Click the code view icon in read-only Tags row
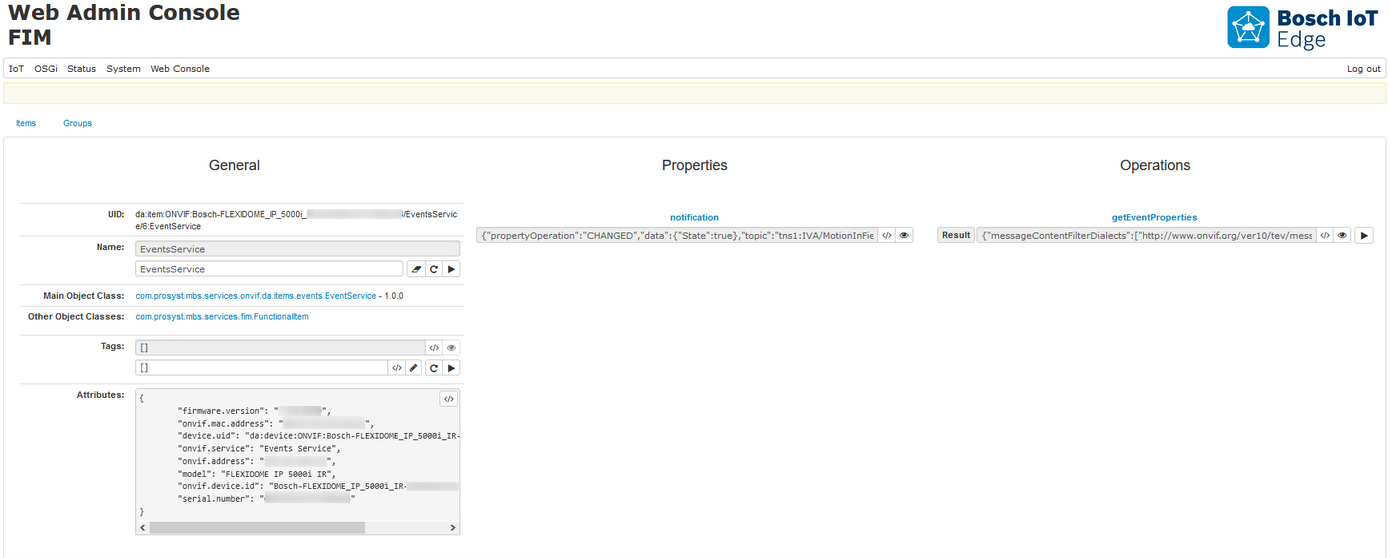1390x558 pixels. tap(434, 348)
